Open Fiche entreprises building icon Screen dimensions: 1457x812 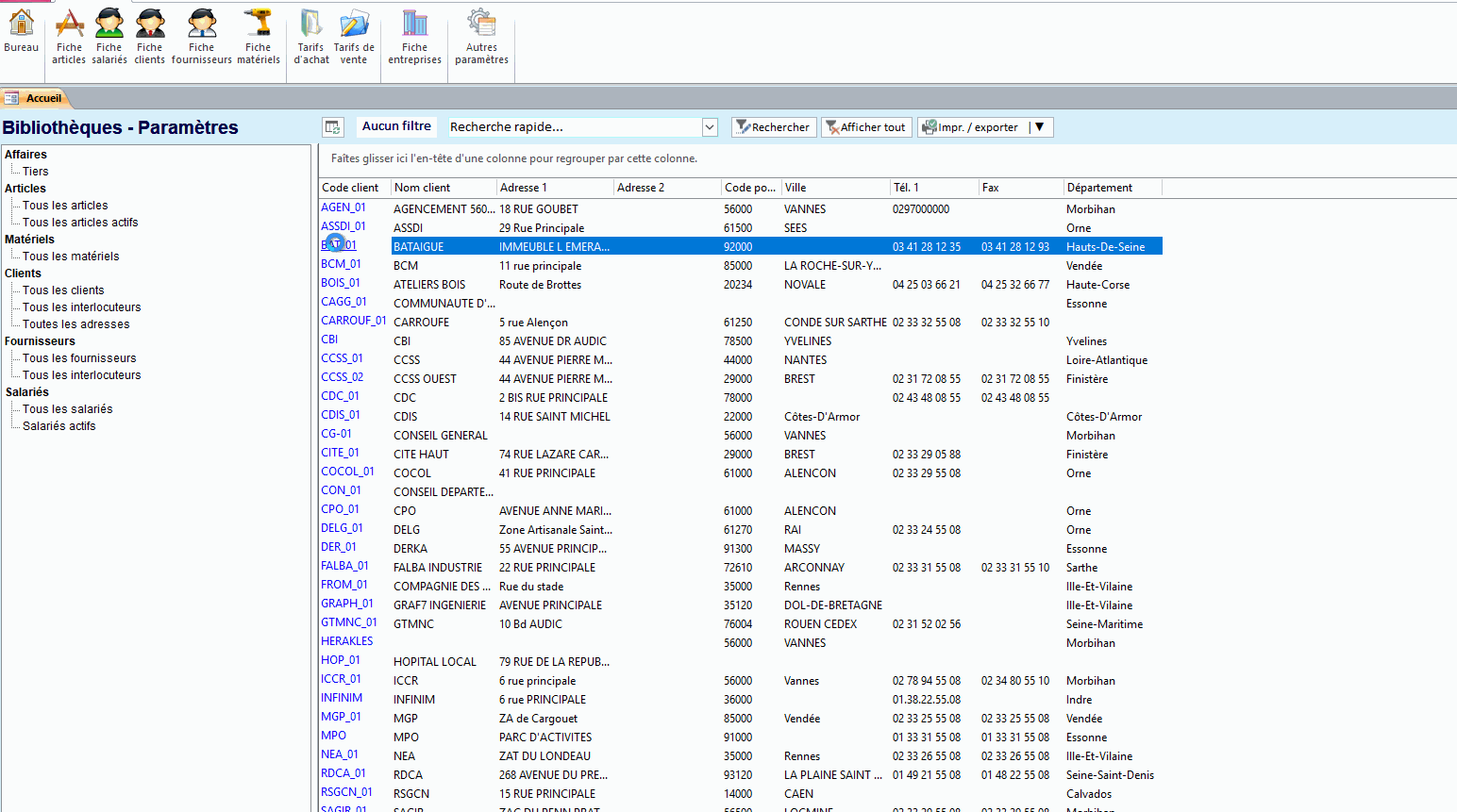tap(414, 36)
